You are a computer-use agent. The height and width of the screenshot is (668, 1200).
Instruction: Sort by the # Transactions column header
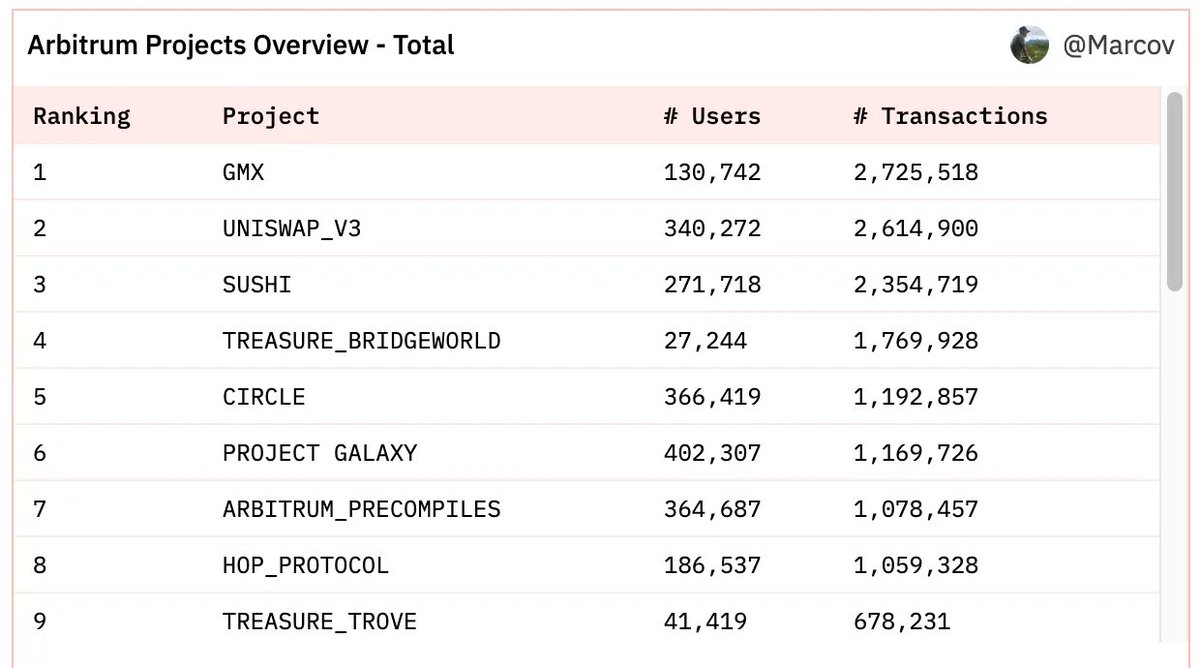coord(950,116)
